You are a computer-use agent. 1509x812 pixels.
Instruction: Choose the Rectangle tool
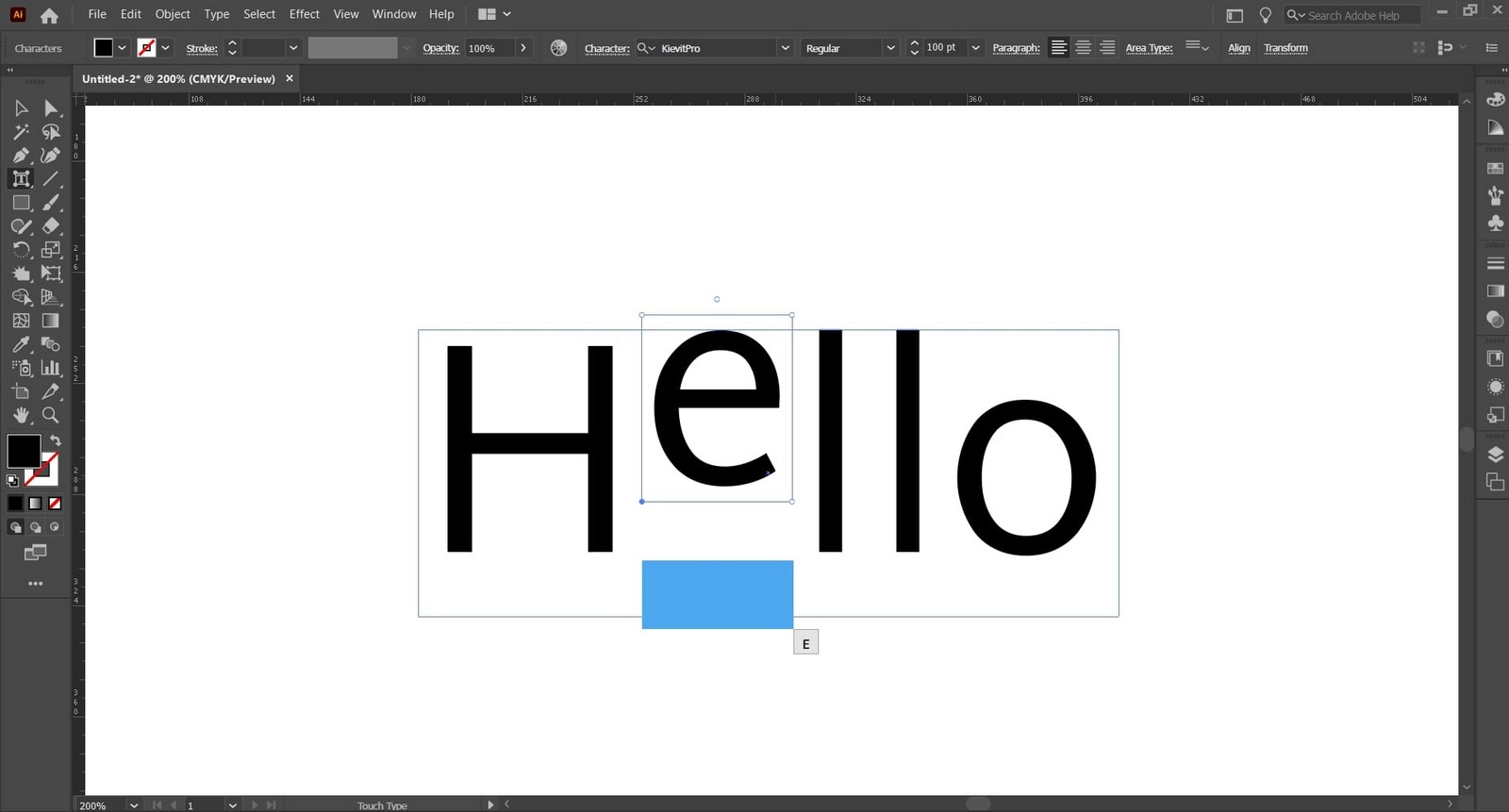(x=21, y=203)
